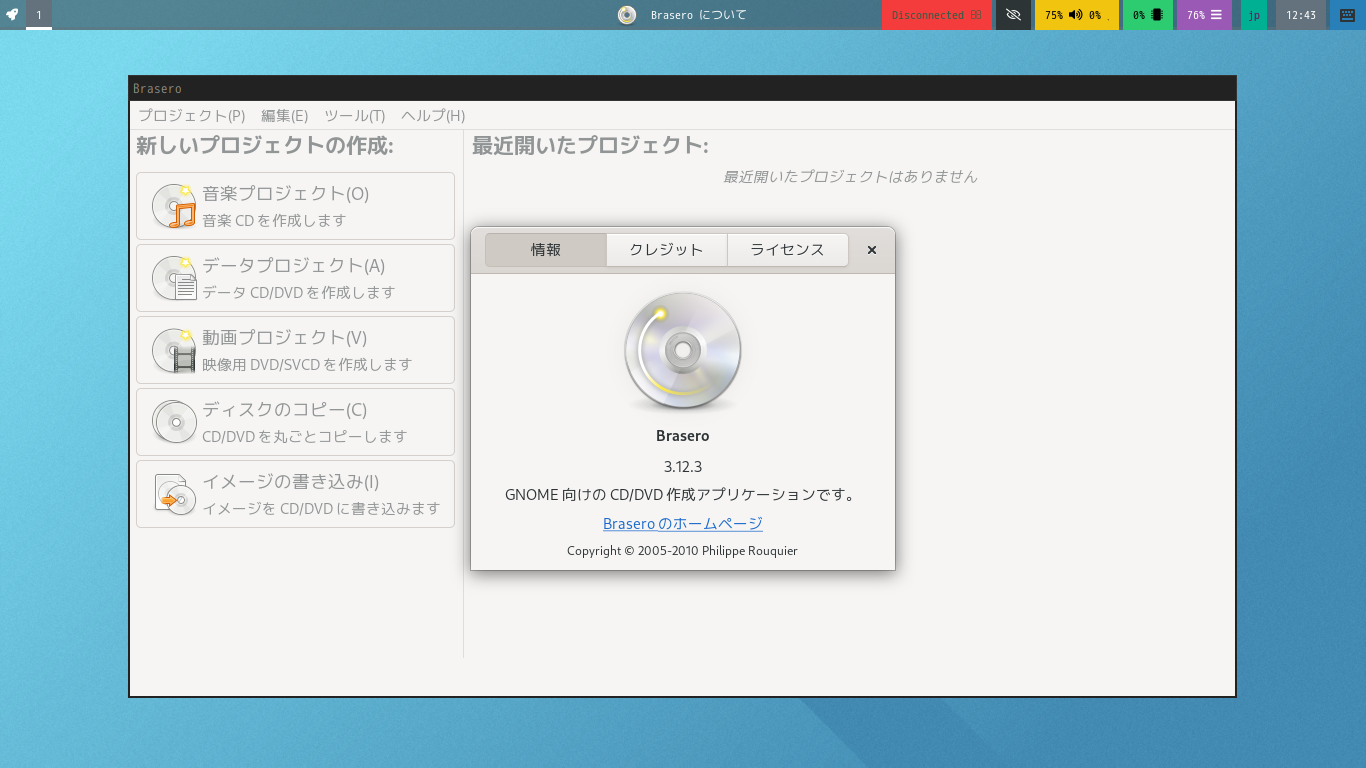This screenshot has height=768, width=1366.
Task: Click the CPU chip indicator in the panel
Action: pyautogui.click(x=1157, y=15)
